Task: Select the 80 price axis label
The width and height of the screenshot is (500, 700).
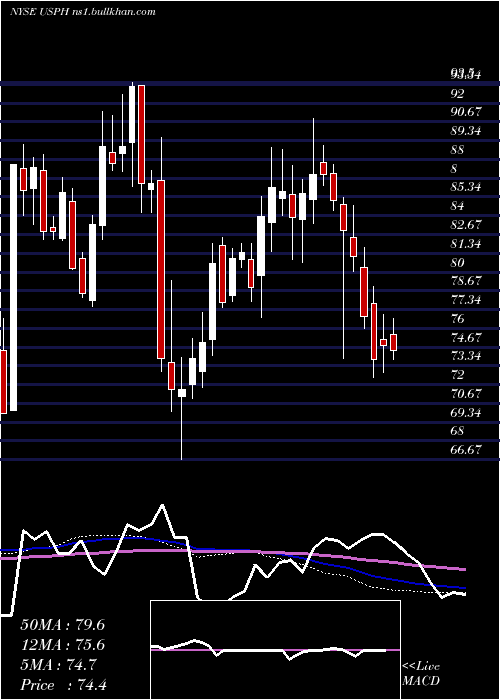Action: pyautogui.click(x=457, y=262)
